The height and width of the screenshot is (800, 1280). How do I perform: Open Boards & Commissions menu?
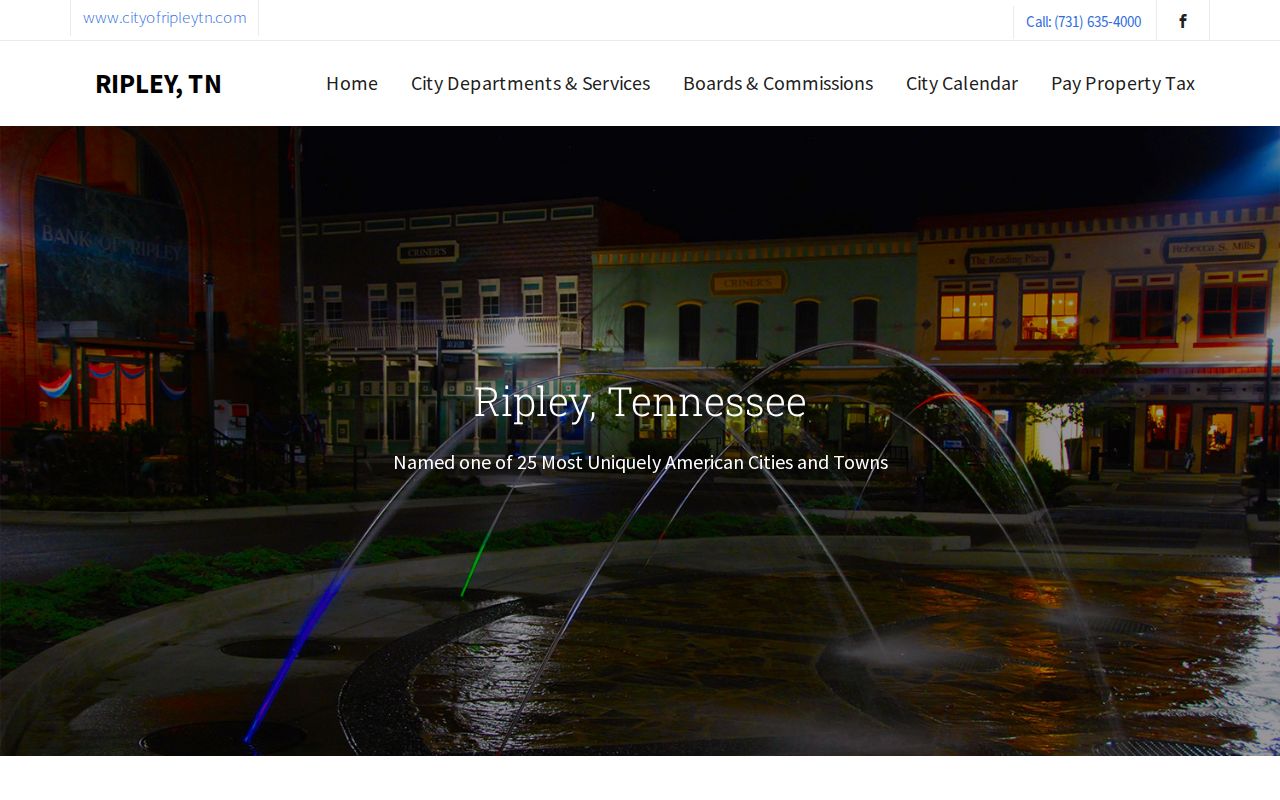pos(778,83)
